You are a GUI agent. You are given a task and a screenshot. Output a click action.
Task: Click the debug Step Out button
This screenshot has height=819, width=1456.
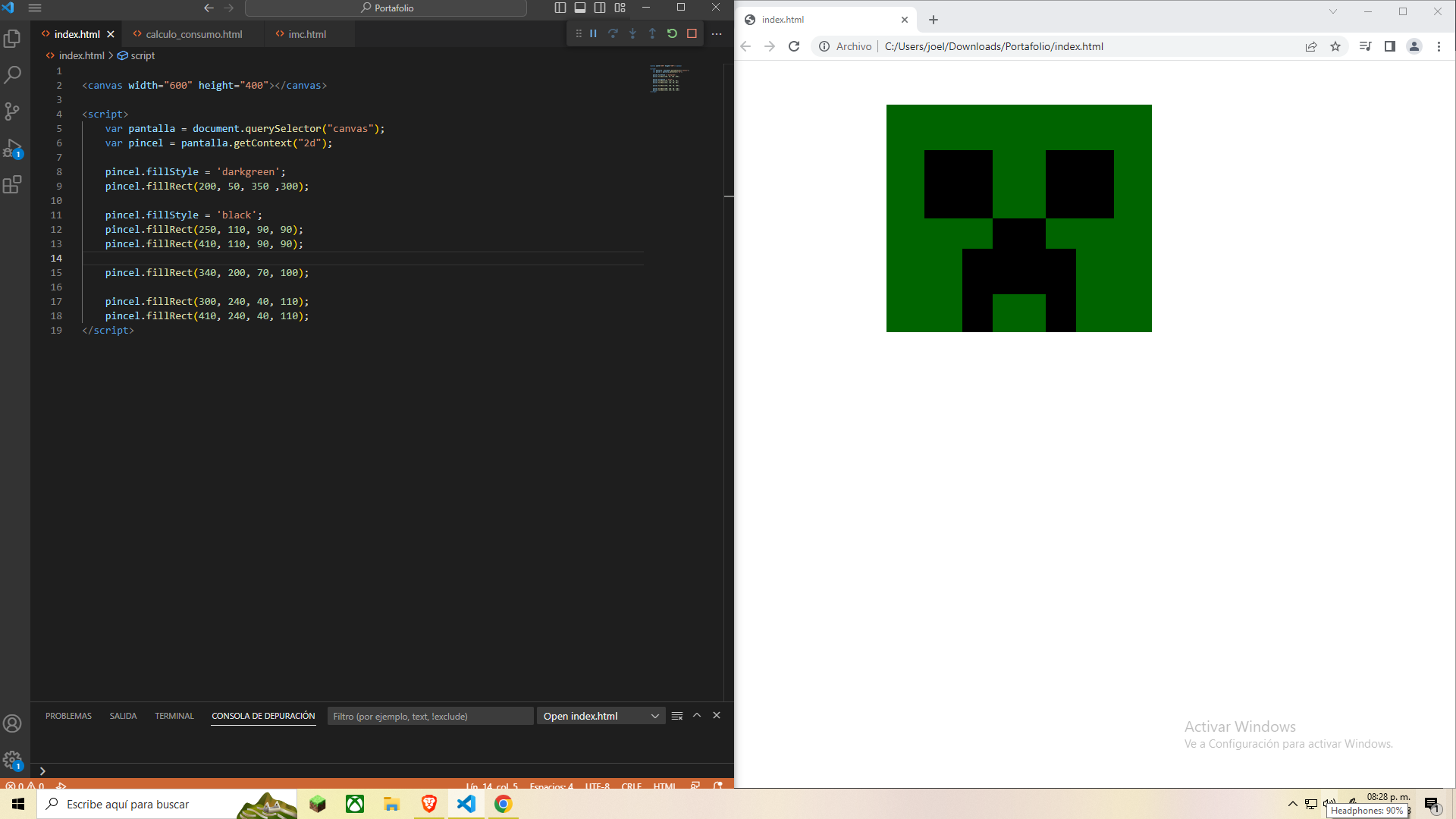coord(653,33)
